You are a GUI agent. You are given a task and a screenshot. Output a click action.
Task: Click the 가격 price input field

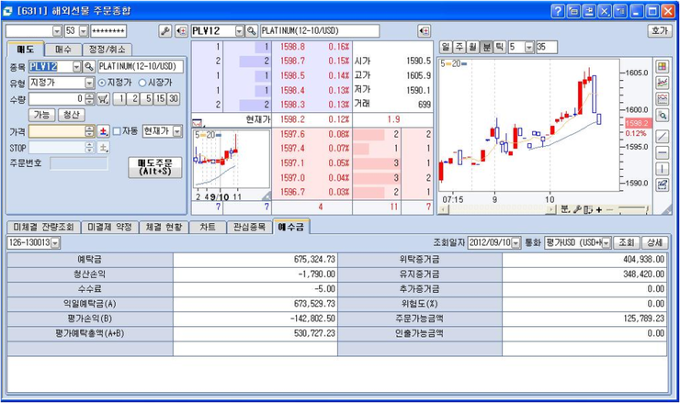pos(57,131)
